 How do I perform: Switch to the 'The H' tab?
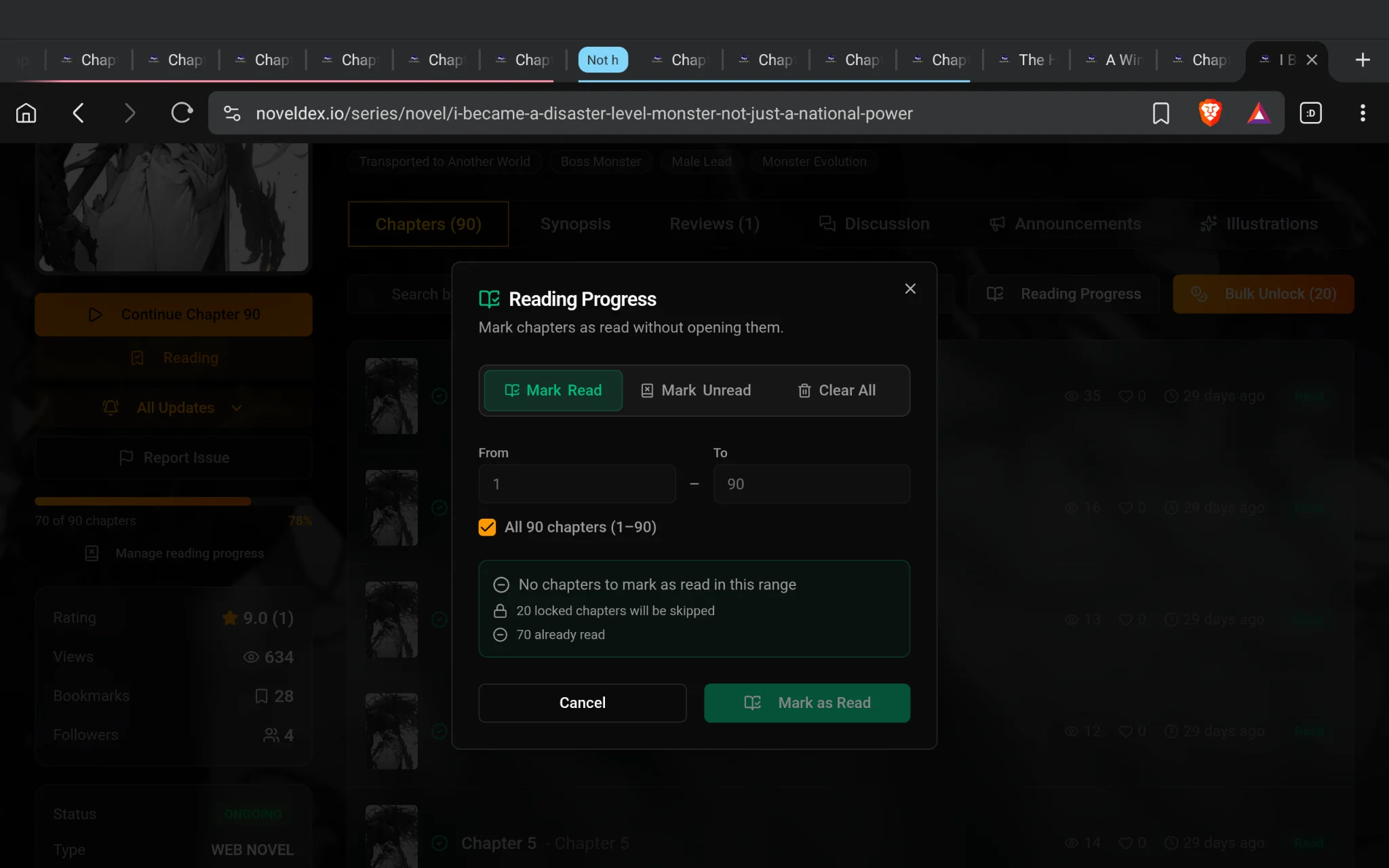tap(1027, 60)
